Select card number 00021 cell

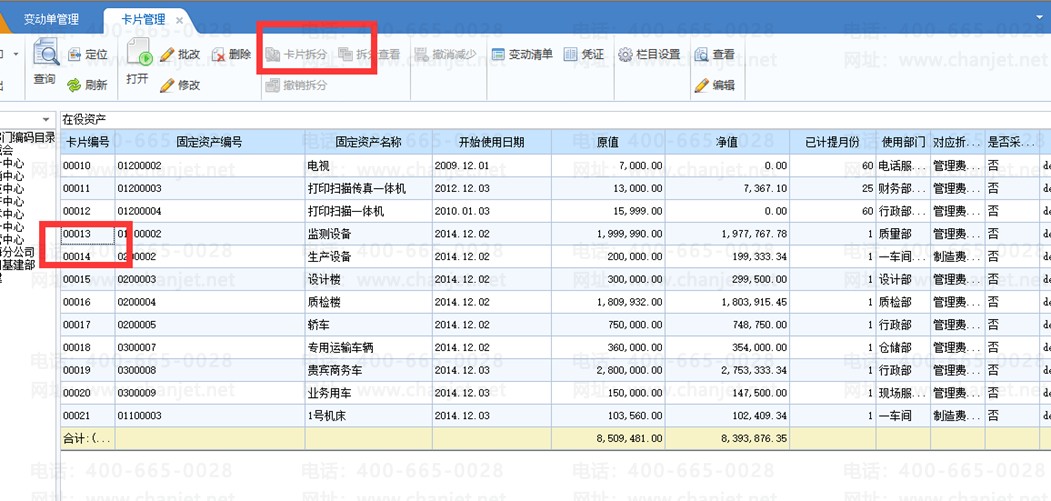88,416
